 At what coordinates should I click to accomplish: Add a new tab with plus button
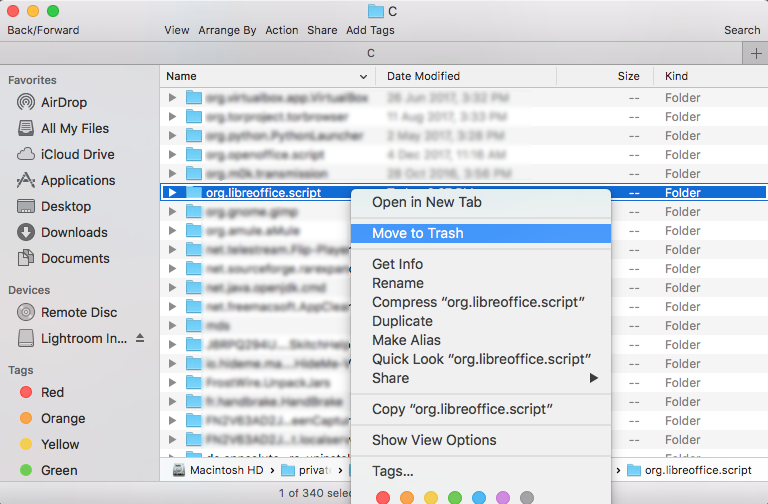pos(756,53)
